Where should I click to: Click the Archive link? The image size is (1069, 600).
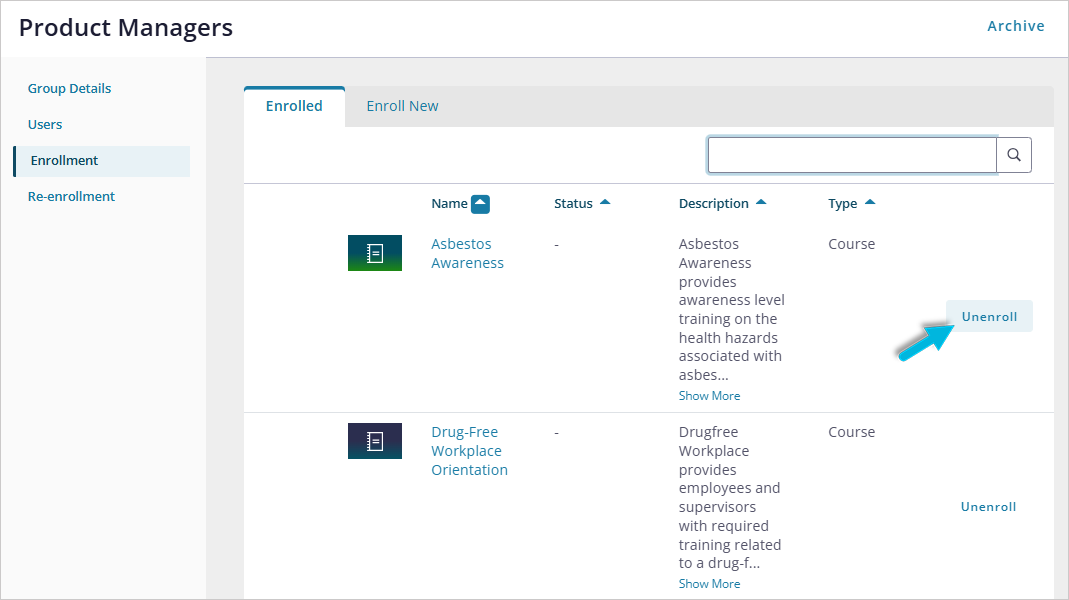[x=1015, y=26]
